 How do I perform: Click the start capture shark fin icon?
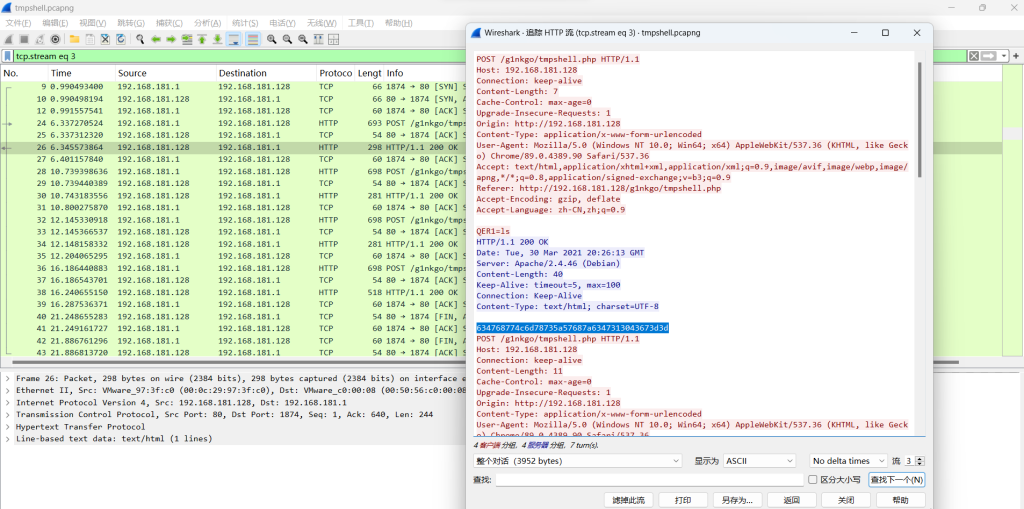[9, 39]
